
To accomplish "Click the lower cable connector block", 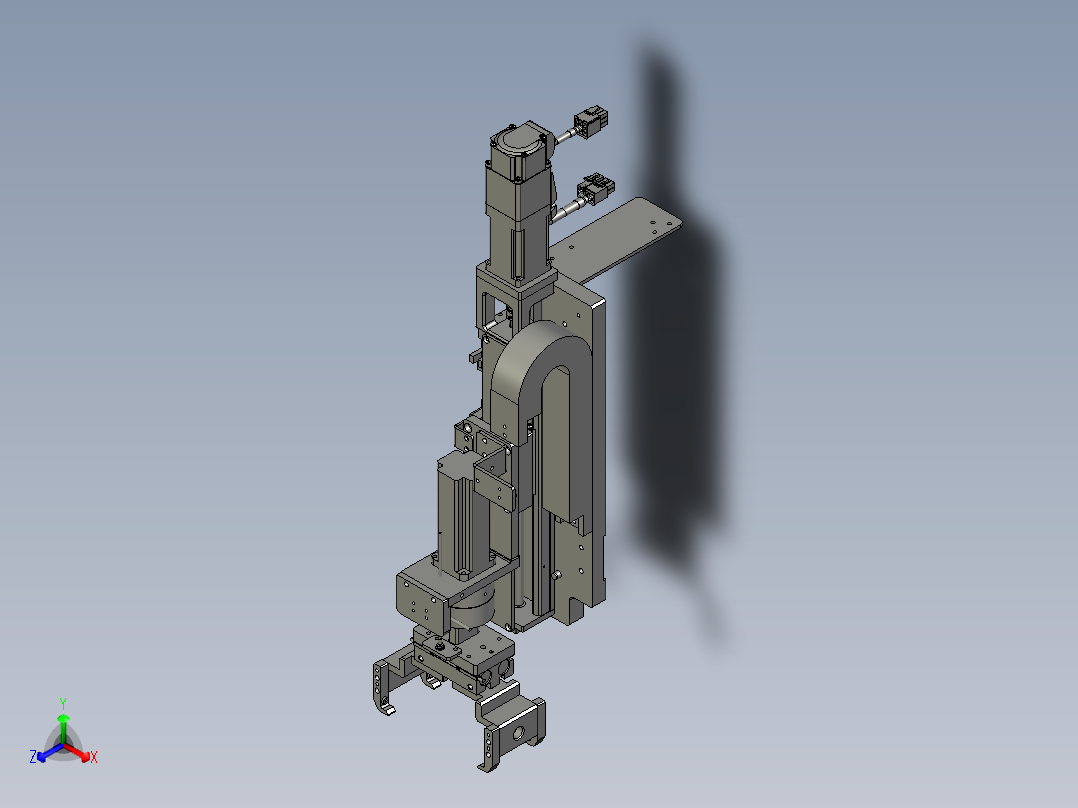I will pos(594,190).
